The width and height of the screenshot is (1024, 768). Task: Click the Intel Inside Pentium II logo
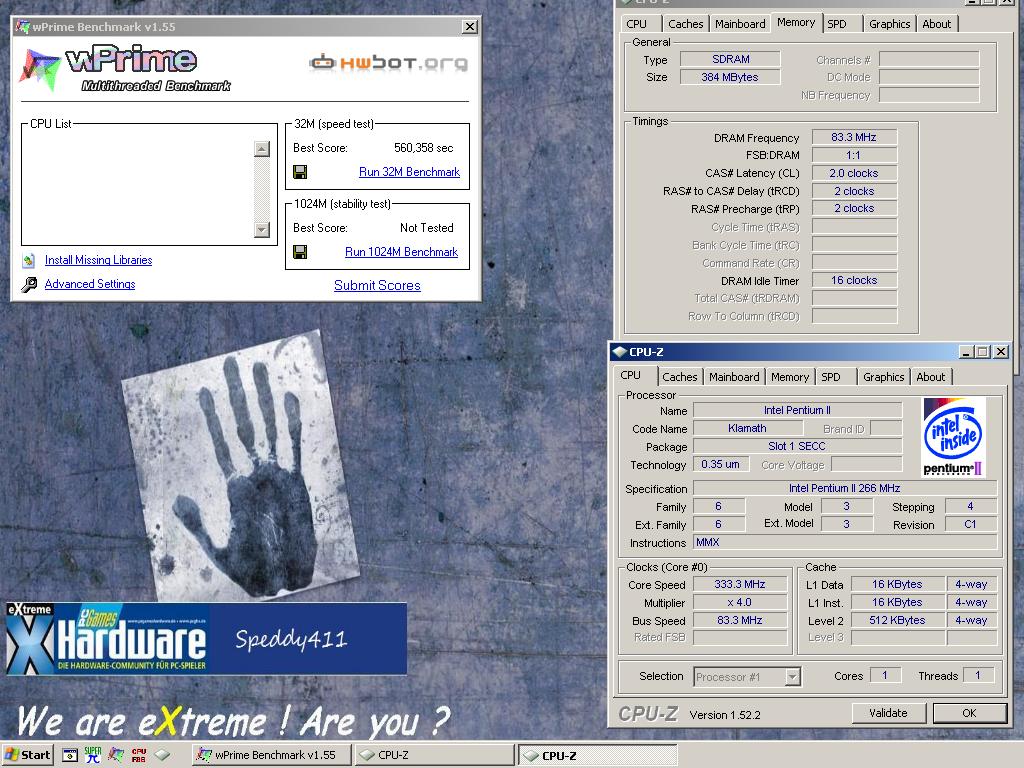[953, 437]
